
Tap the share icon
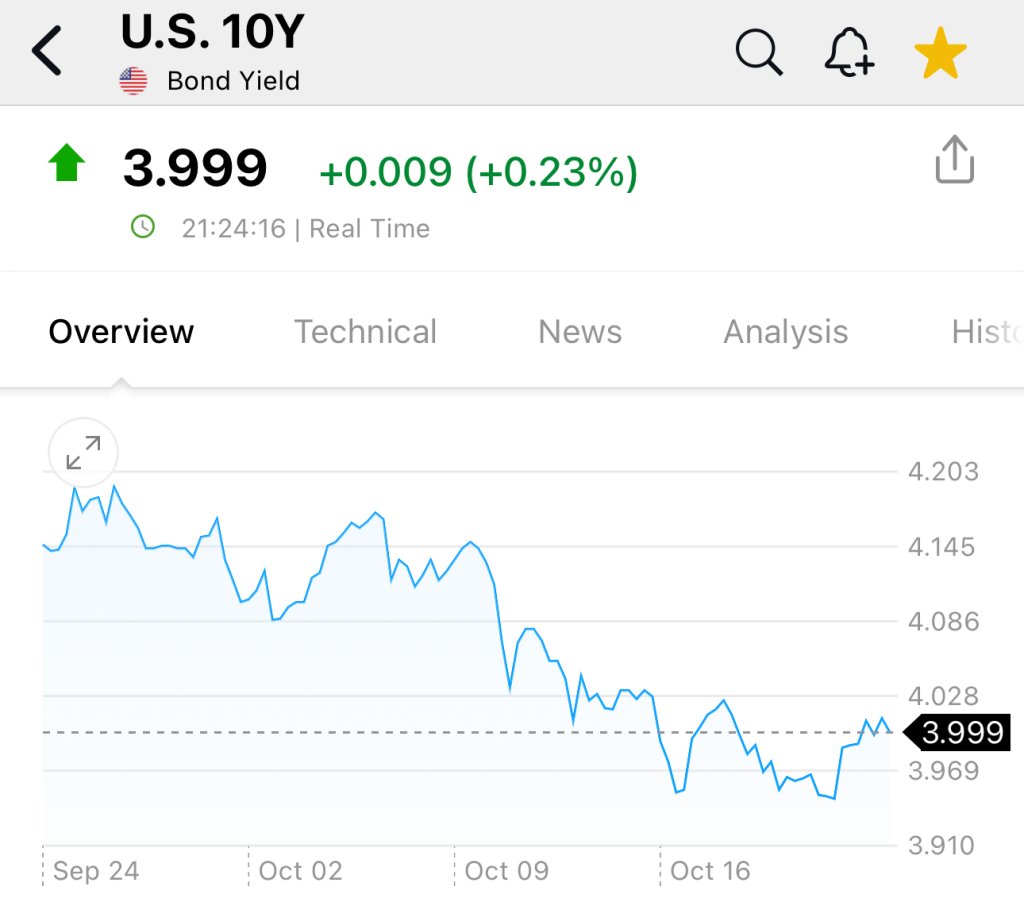pyautogui.click(x=954, y=160)
